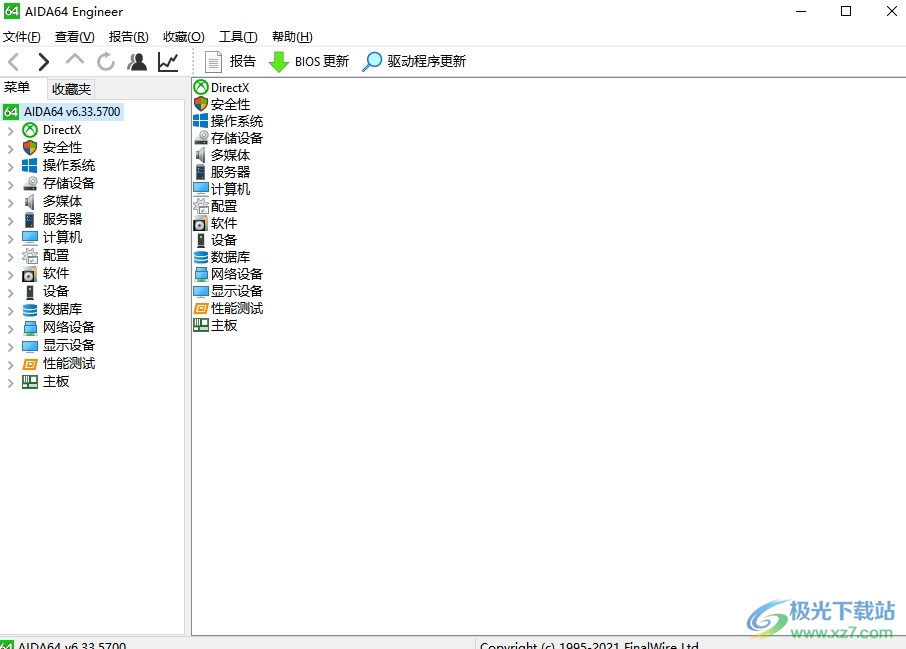Click the 驱动程序更新 toolbar label
This screenshot has height=649, width=906.
[x=426, y=61]
